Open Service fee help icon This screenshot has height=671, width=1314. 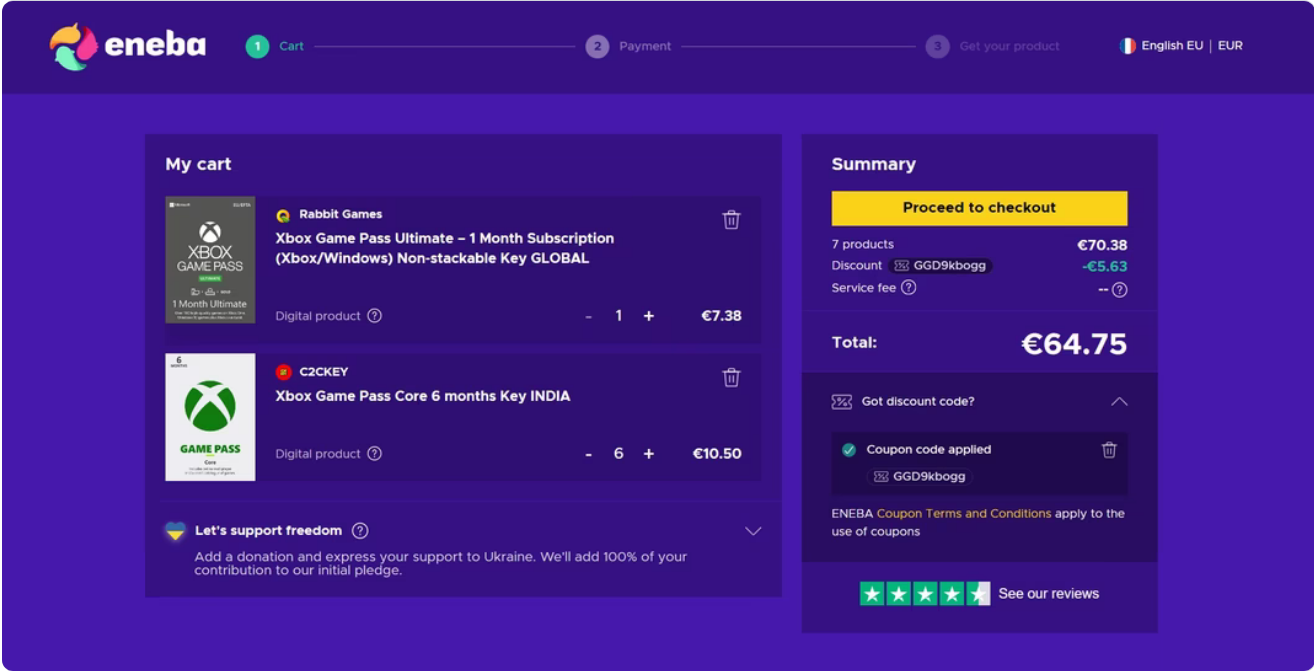908,287
